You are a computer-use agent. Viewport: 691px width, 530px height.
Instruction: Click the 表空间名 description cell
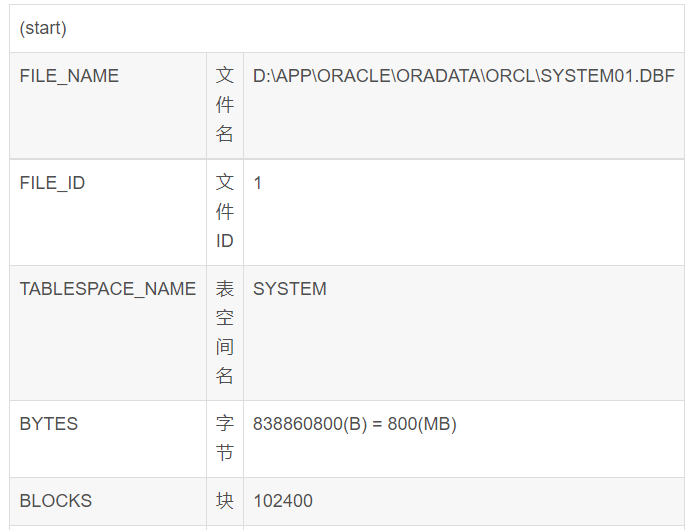(225, 332)
